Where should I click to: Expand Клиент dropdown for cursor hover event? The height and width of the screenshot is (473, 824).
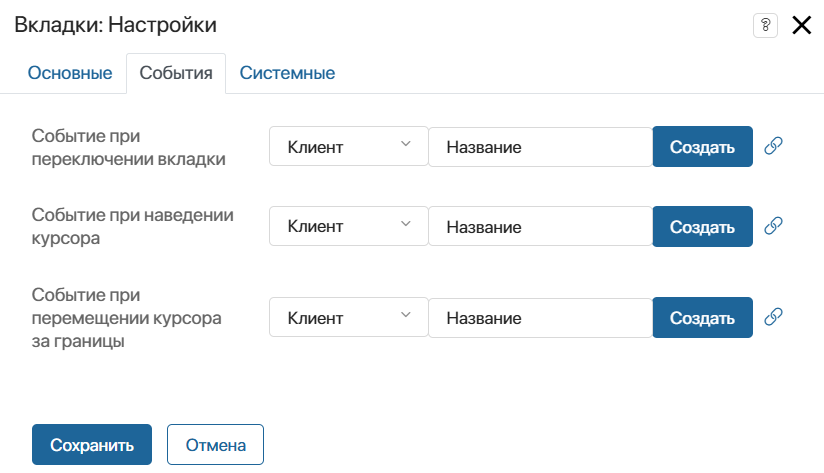348,227
